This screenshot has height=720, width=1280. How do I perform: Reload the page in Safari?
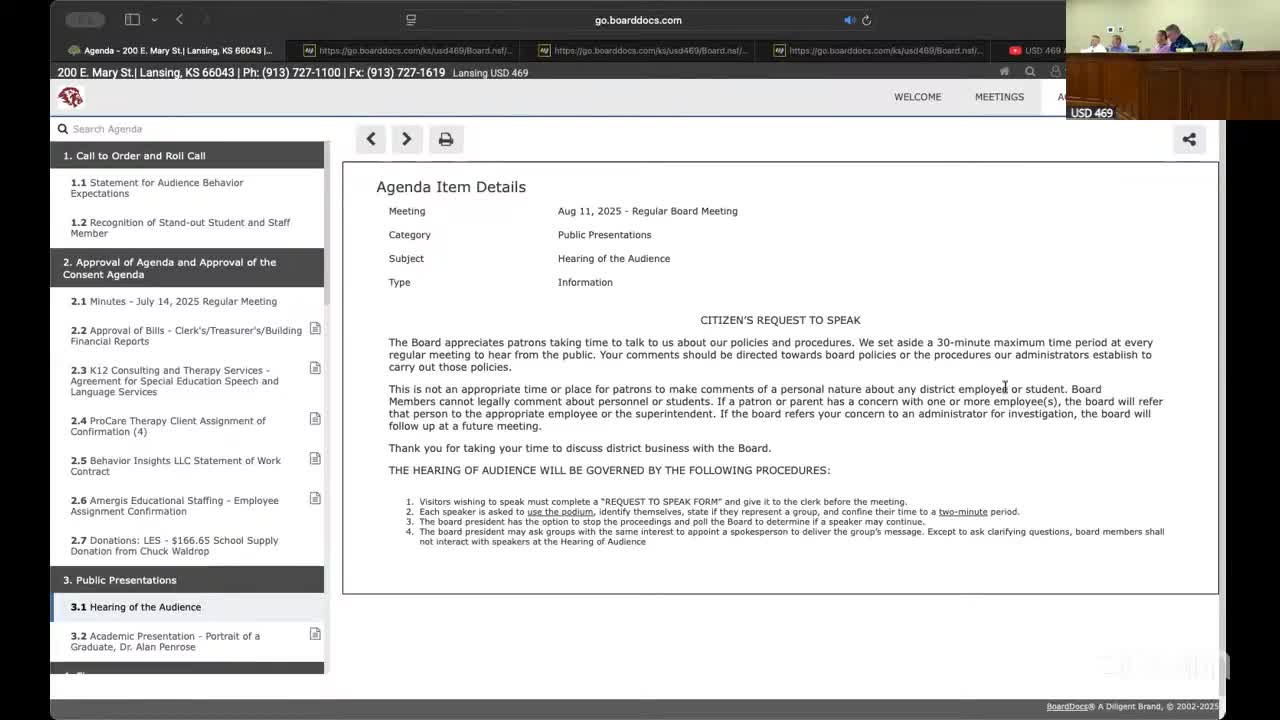[x=867, y=20]
